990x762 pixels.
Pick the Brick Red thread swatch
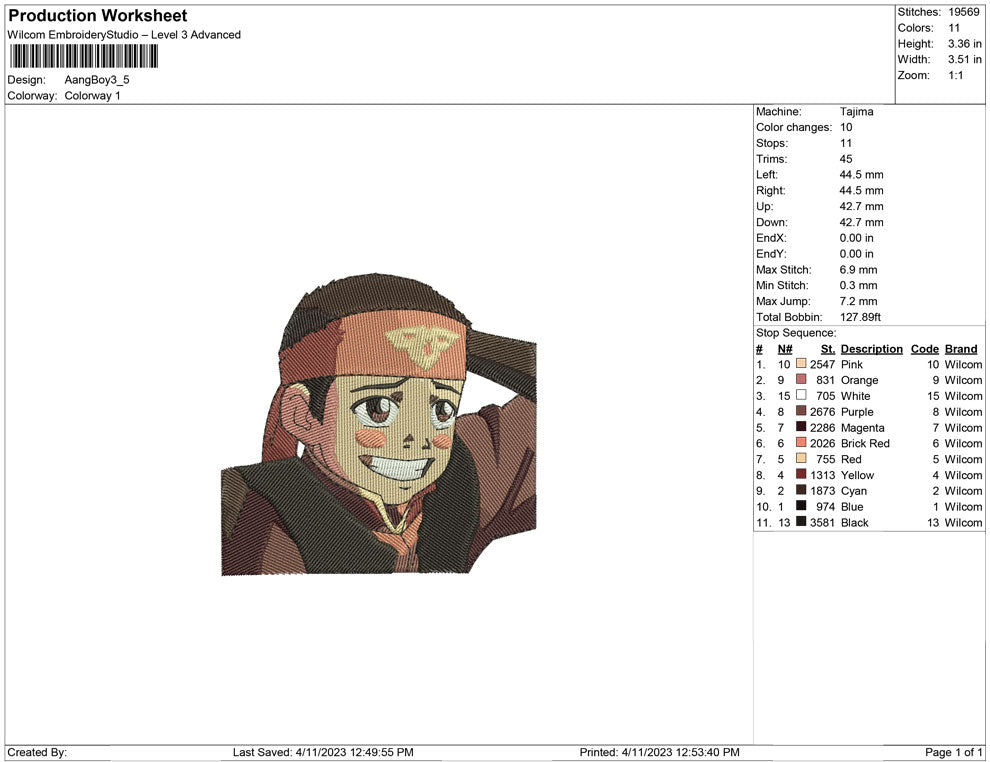coord(801,443)
